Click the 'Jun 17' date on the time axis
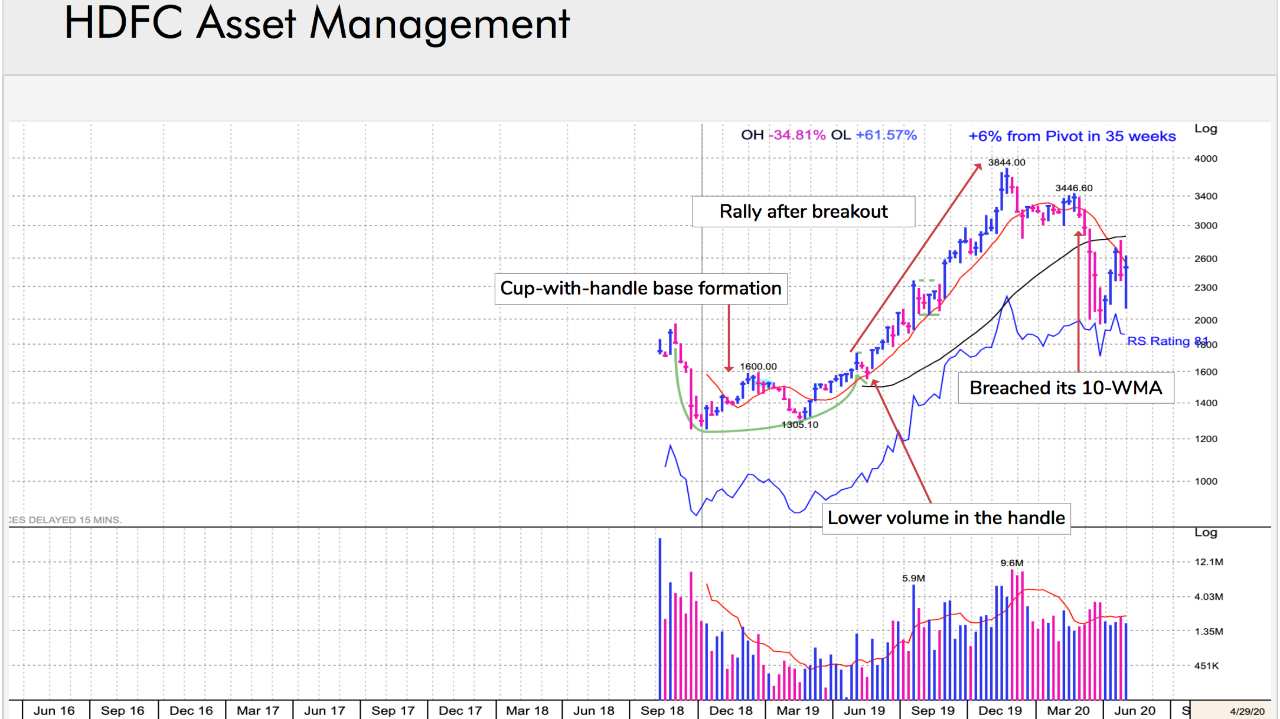 point(324,711)
